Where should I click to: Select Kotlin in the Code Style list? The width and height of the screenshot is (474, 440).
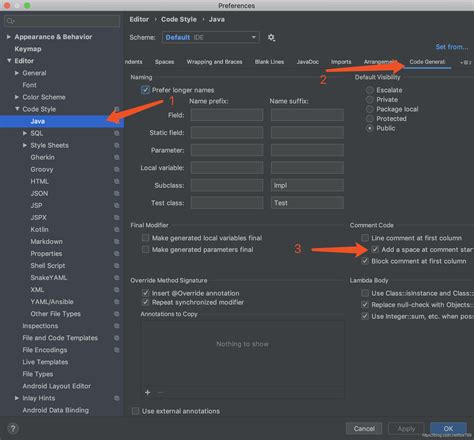click(39, 230)
